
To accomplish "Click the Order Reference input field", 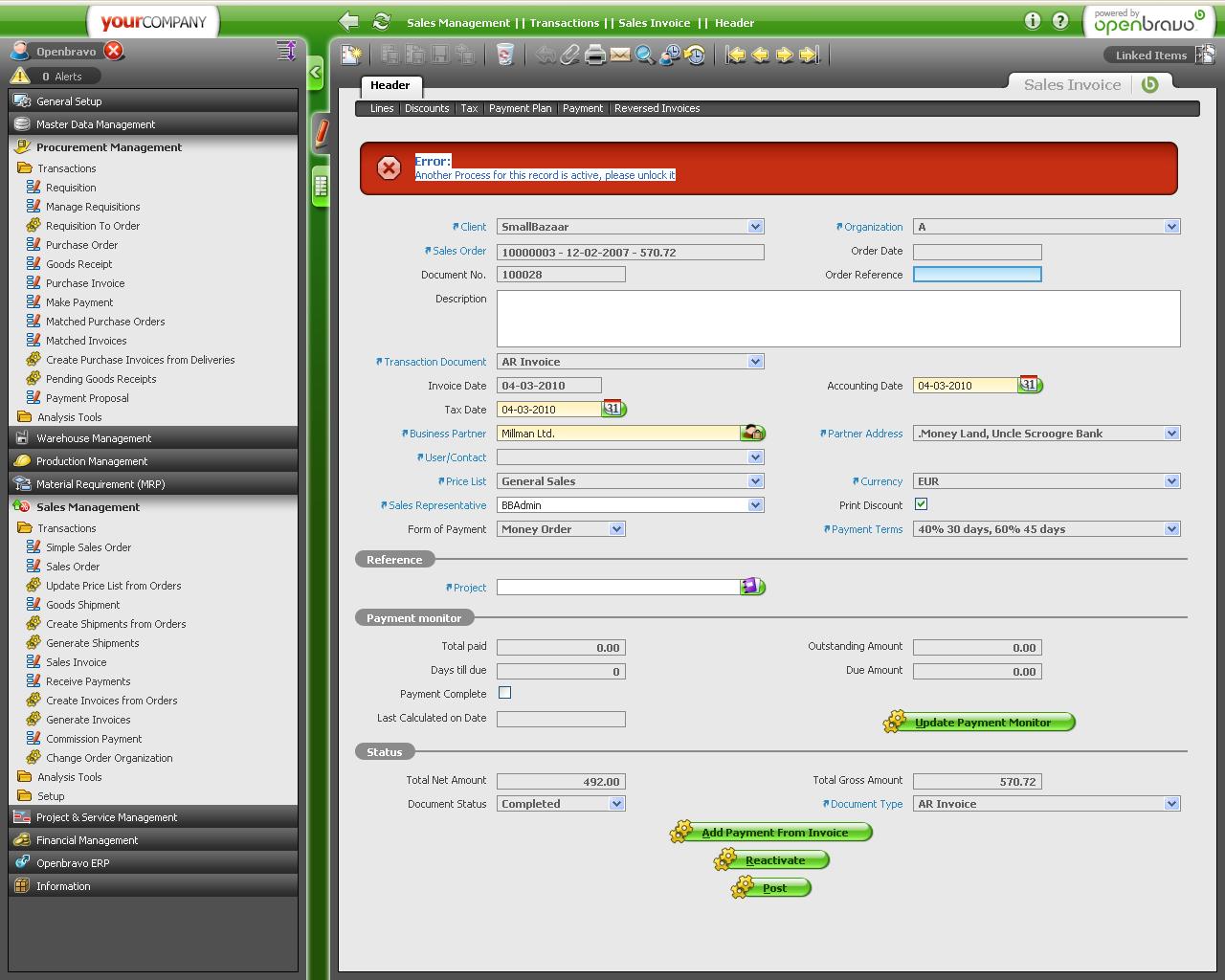I will pyautogui.click(x=977, y=275).
